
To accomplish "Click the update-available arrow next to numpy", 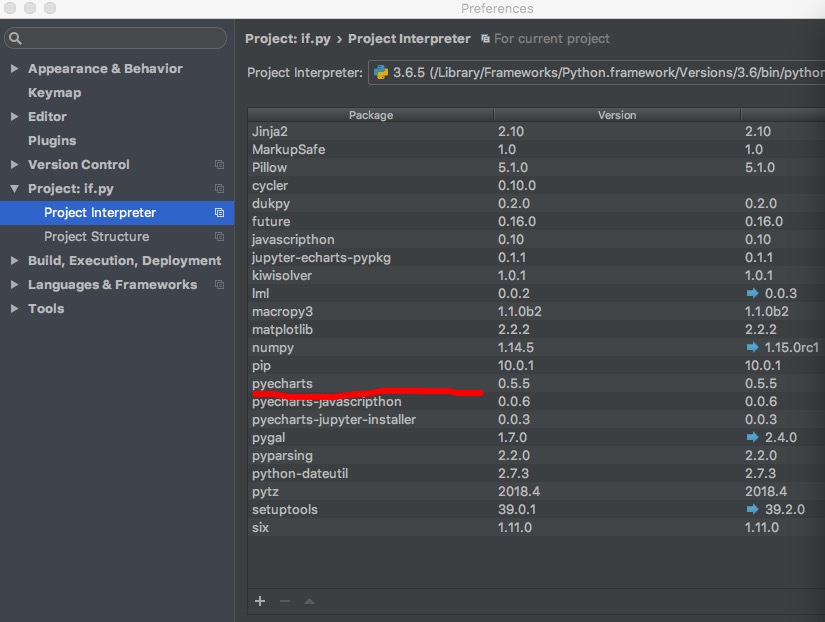I will pyautogui.click(x=752, y=347).
